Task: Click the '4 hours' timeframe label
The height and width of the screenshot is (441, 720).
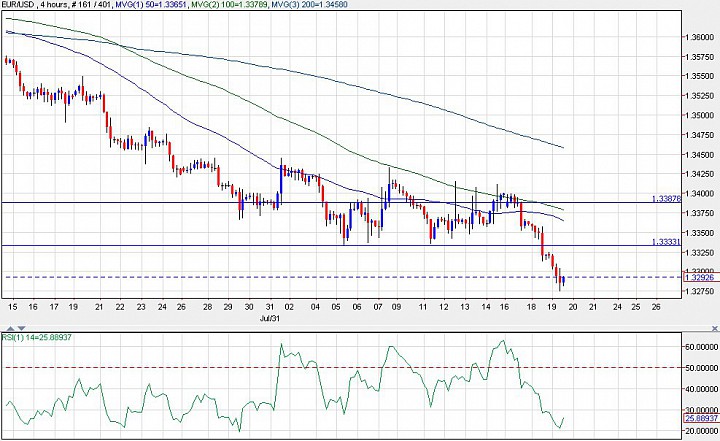Action: click(x=53, y=5)
